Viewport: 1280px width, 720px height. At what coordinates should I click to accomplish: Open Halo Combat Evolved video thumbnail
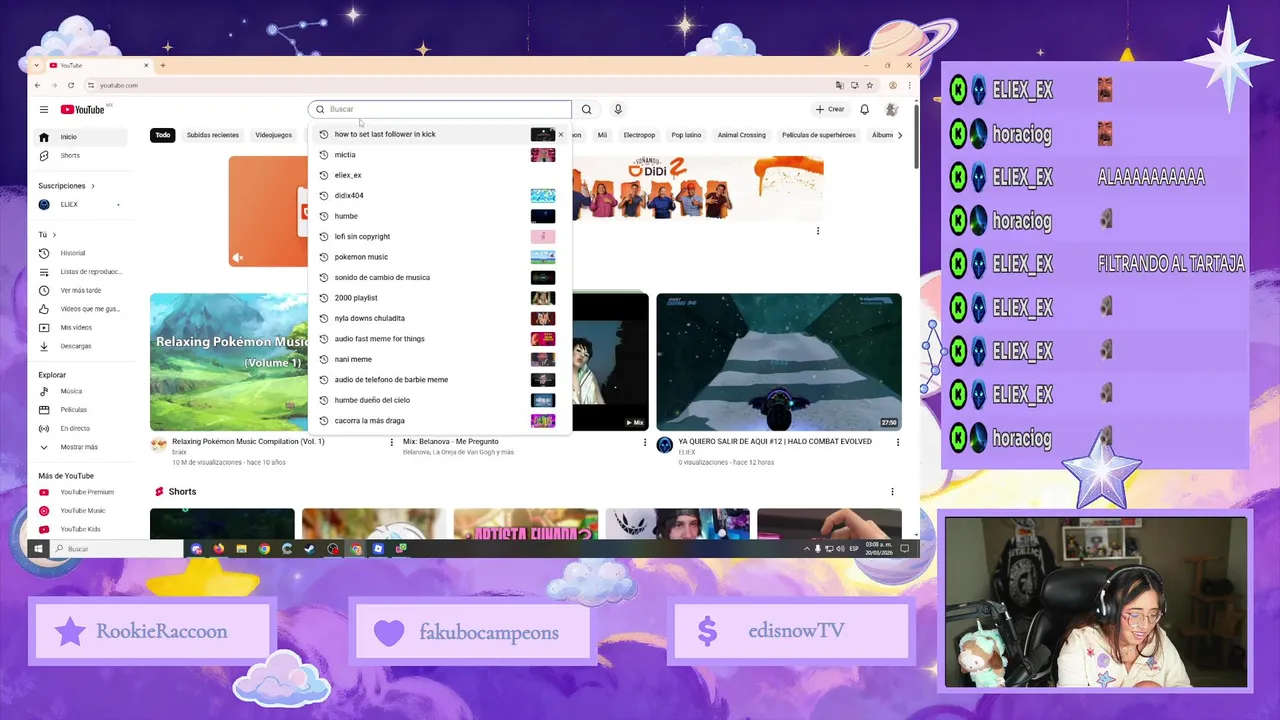[779, 362]
